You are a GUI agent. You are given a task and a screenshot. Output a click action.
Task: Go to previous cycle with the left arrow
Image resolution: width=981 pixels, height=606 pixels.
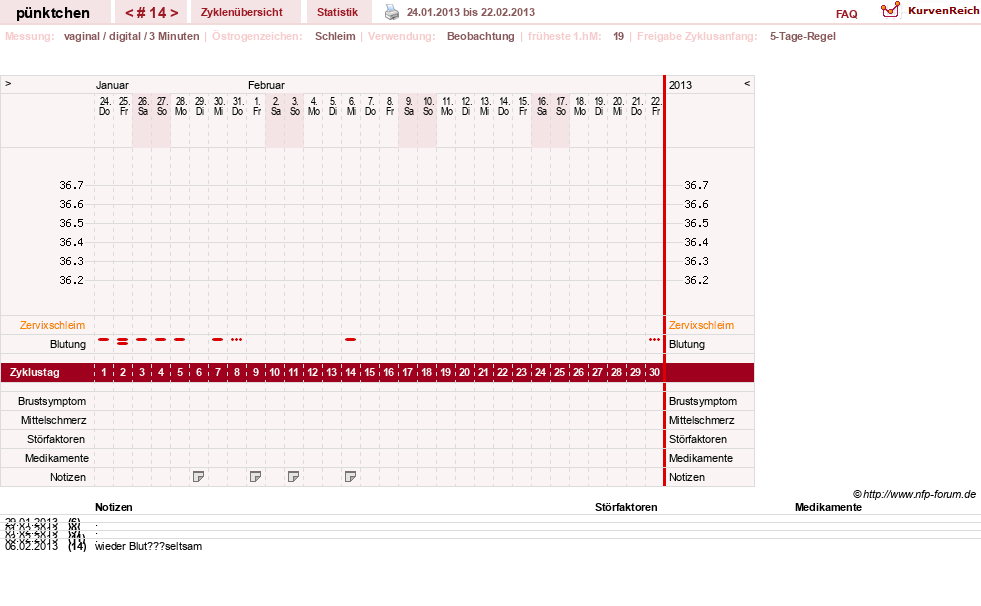point(129,13)
